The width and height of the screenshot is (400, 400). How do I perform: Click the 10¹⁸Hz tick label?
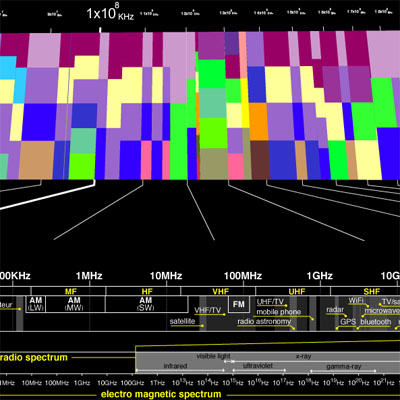click(x=308, y=382)
